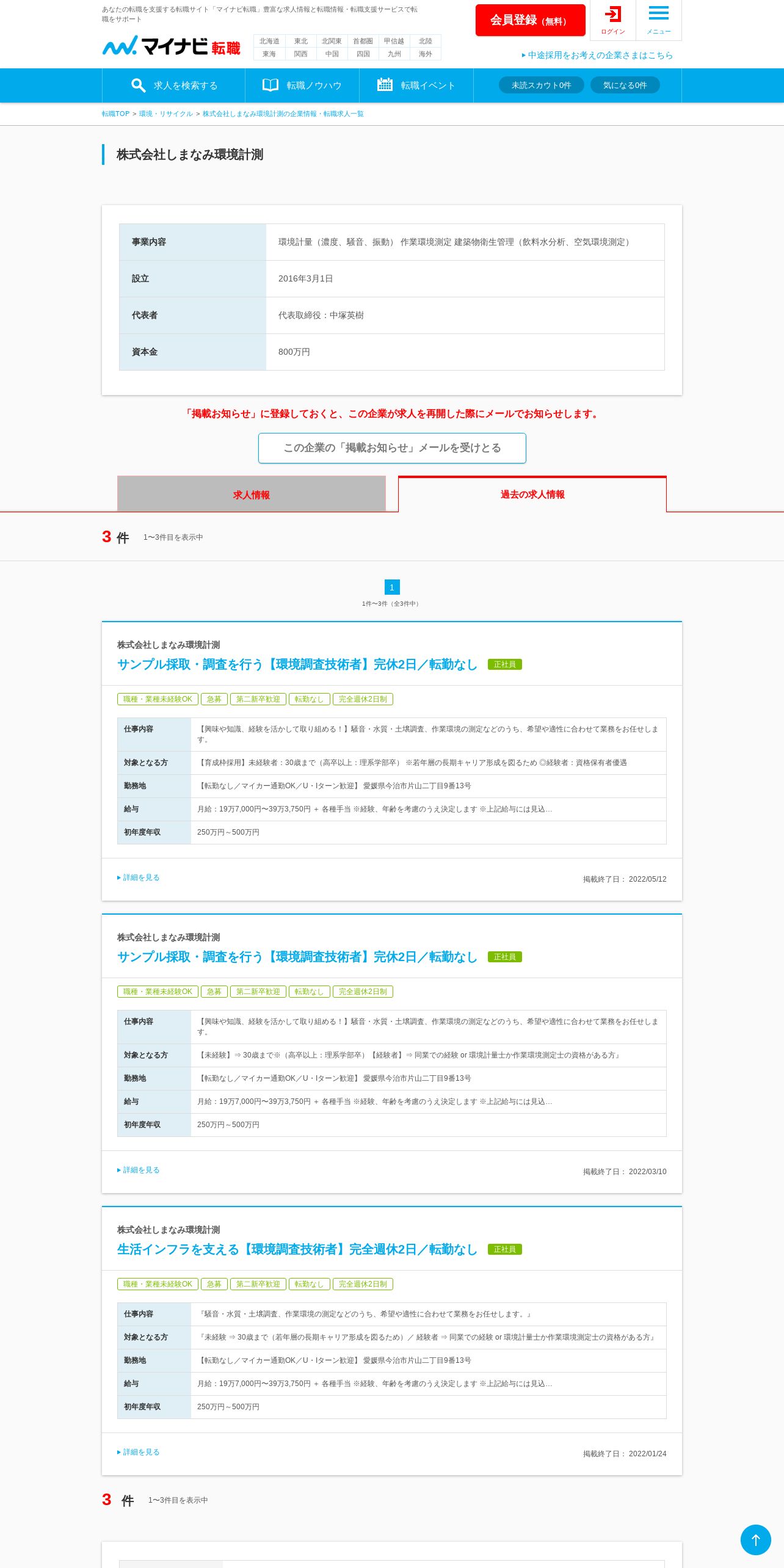784x1568 pixels.
Task: Click 第二新卒歓迎 tag in first listing
Action: (258, 699)
